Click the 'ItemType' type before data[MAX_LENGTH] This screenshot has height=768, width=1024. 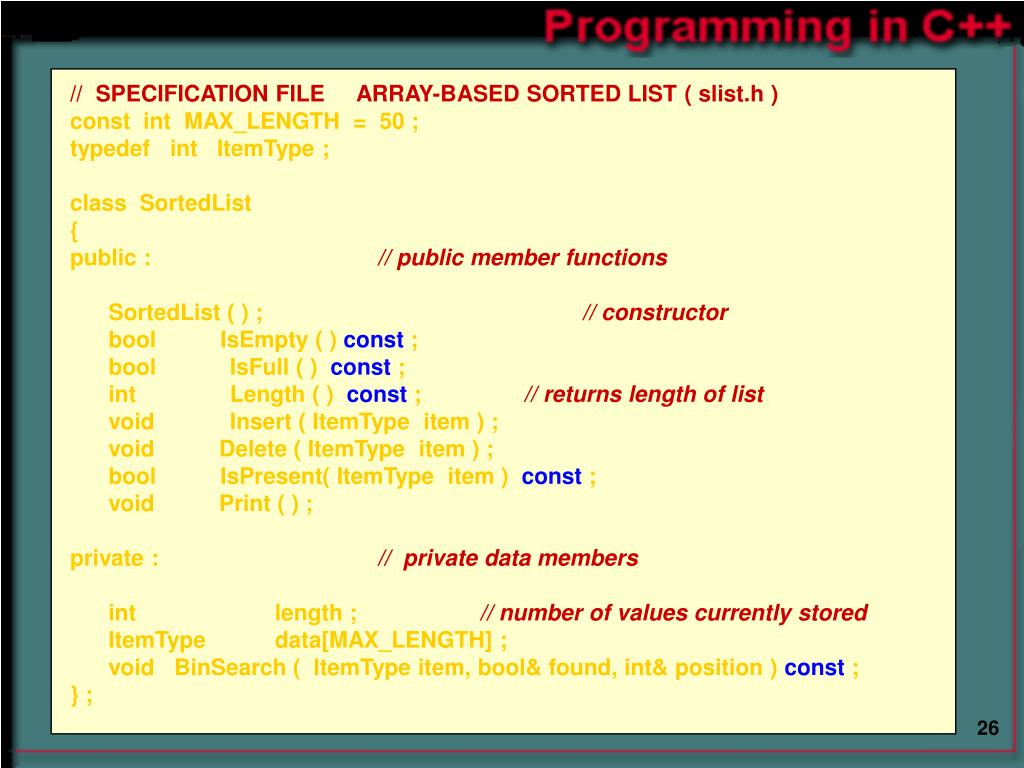[x=157, y=640]
